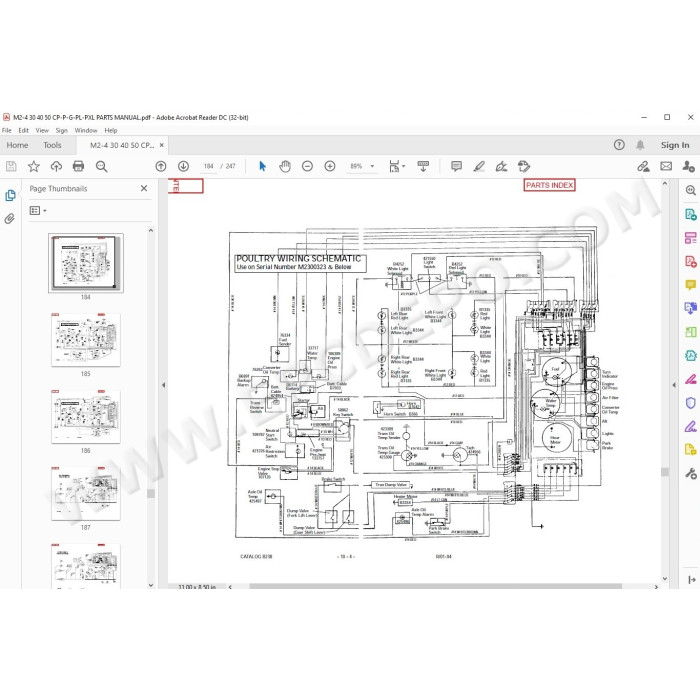700x700 pixels.
Task: Toggle the Page Thumbnails panel icon
Action: click(x=10, y=196)
